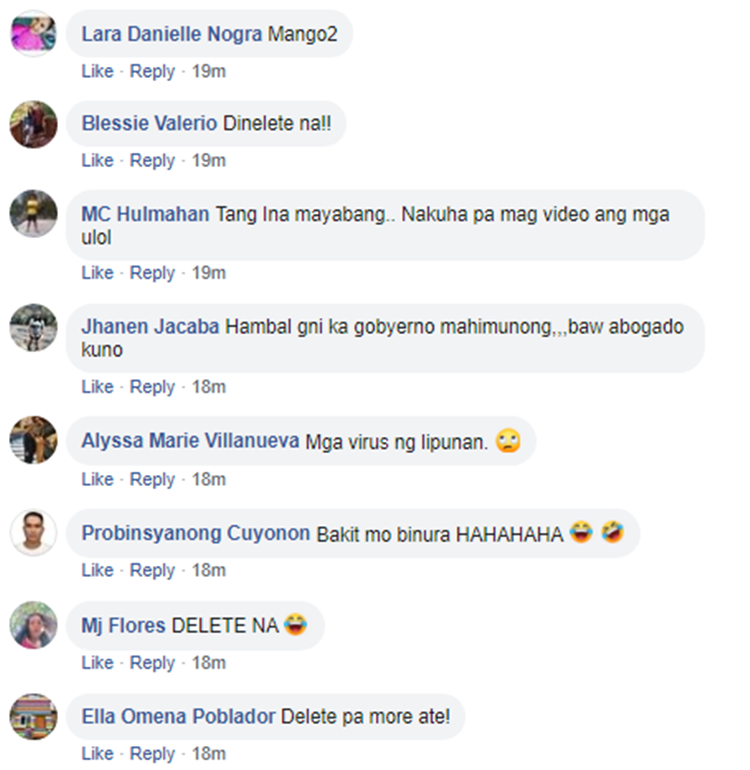Image resolution: width=750 pixels, height=770 pixels.
Task: Select the rolling-eyes emoji in Alyssa's comment
Action: tap(508, 440)
